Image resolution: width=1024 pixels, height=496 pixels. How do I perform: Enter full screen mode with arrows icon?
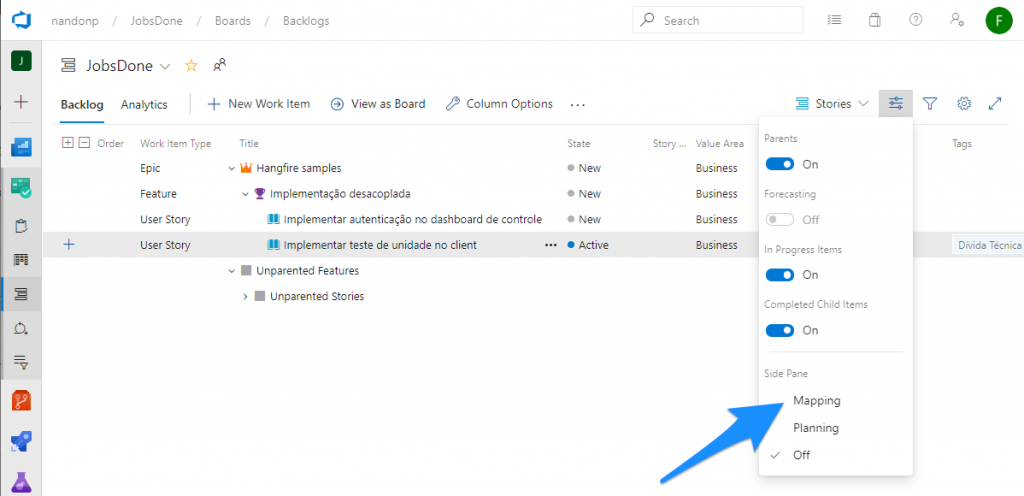tap(995, 103)
